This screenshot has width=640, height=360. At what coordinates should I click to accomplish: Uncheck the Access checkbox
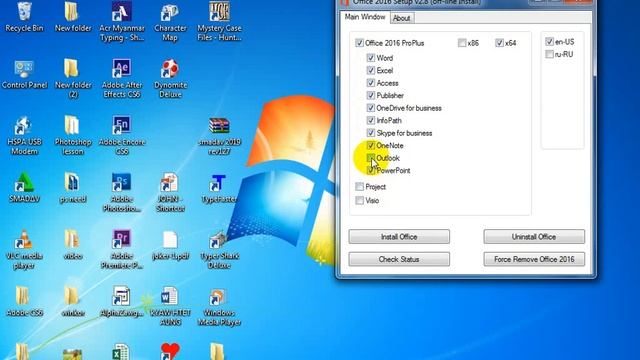(x=371, y=83)
